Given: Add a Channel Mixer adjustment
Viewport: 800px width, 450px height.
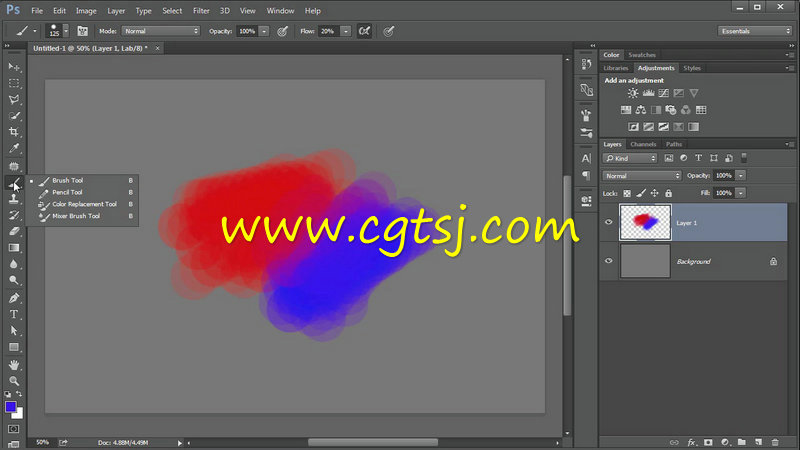Looking at the screenshot, I should click(686, 110).
